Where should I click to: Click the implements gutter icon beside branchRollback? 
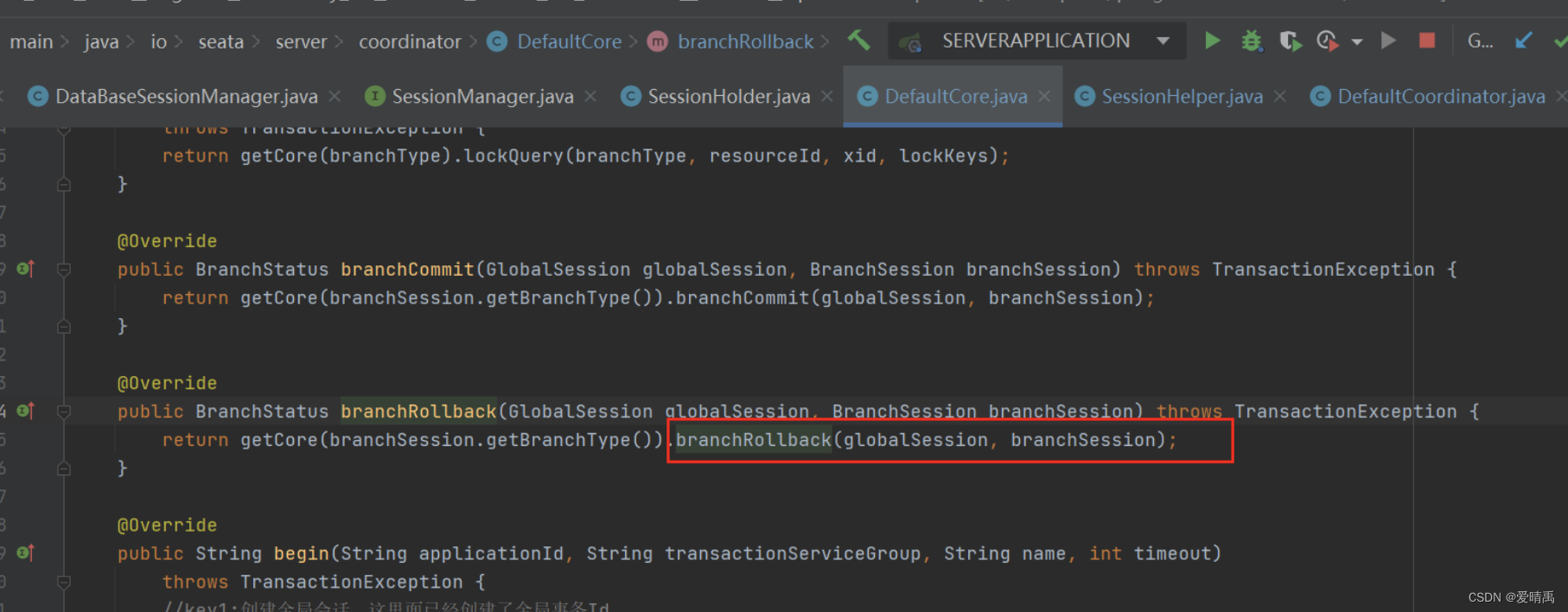[x=26, y=411]
